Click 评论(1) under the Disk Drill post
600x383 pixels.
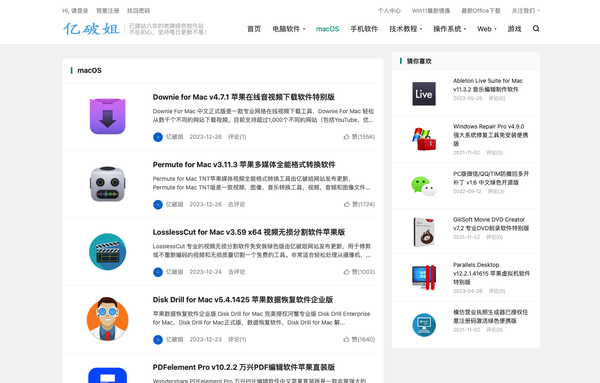(x=237, y=339)
